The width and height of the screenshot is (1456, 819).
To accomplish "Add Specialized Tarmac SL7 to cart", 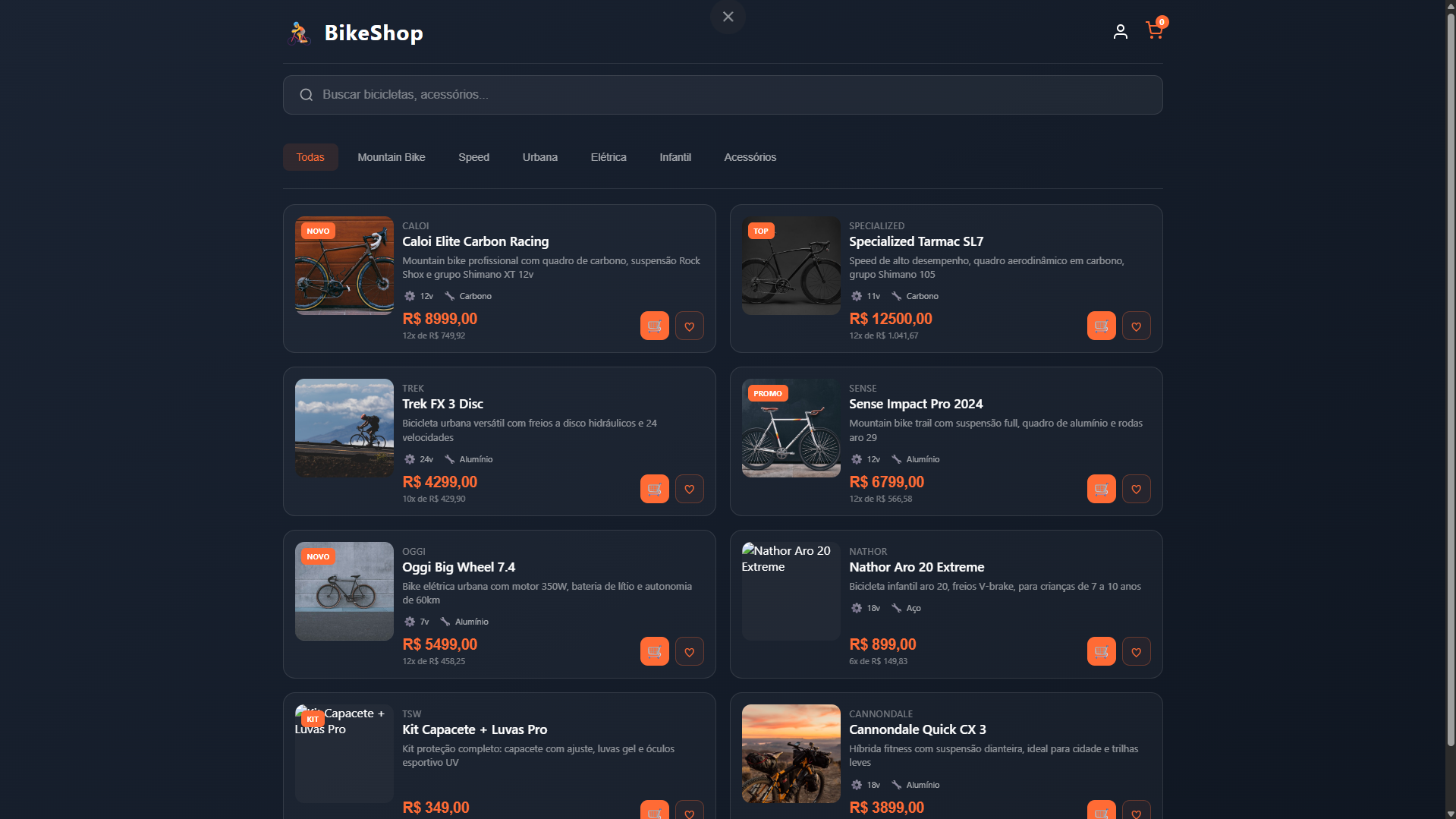I will coord(1101,326).
